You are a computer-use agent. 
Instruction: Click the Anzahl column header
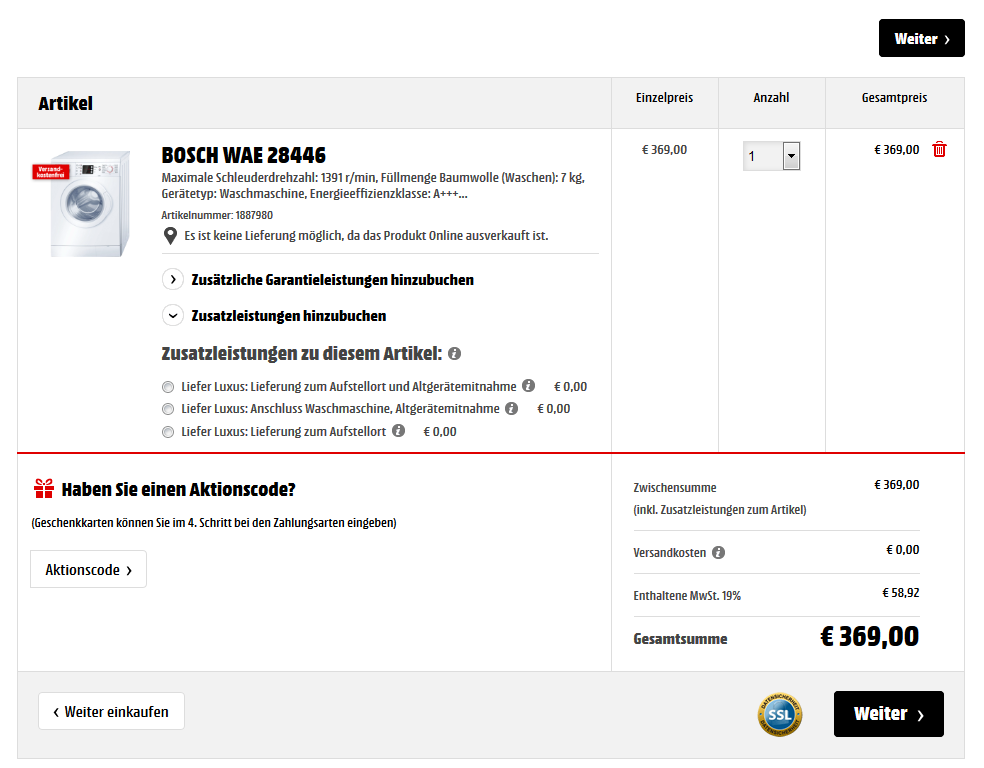771,97
